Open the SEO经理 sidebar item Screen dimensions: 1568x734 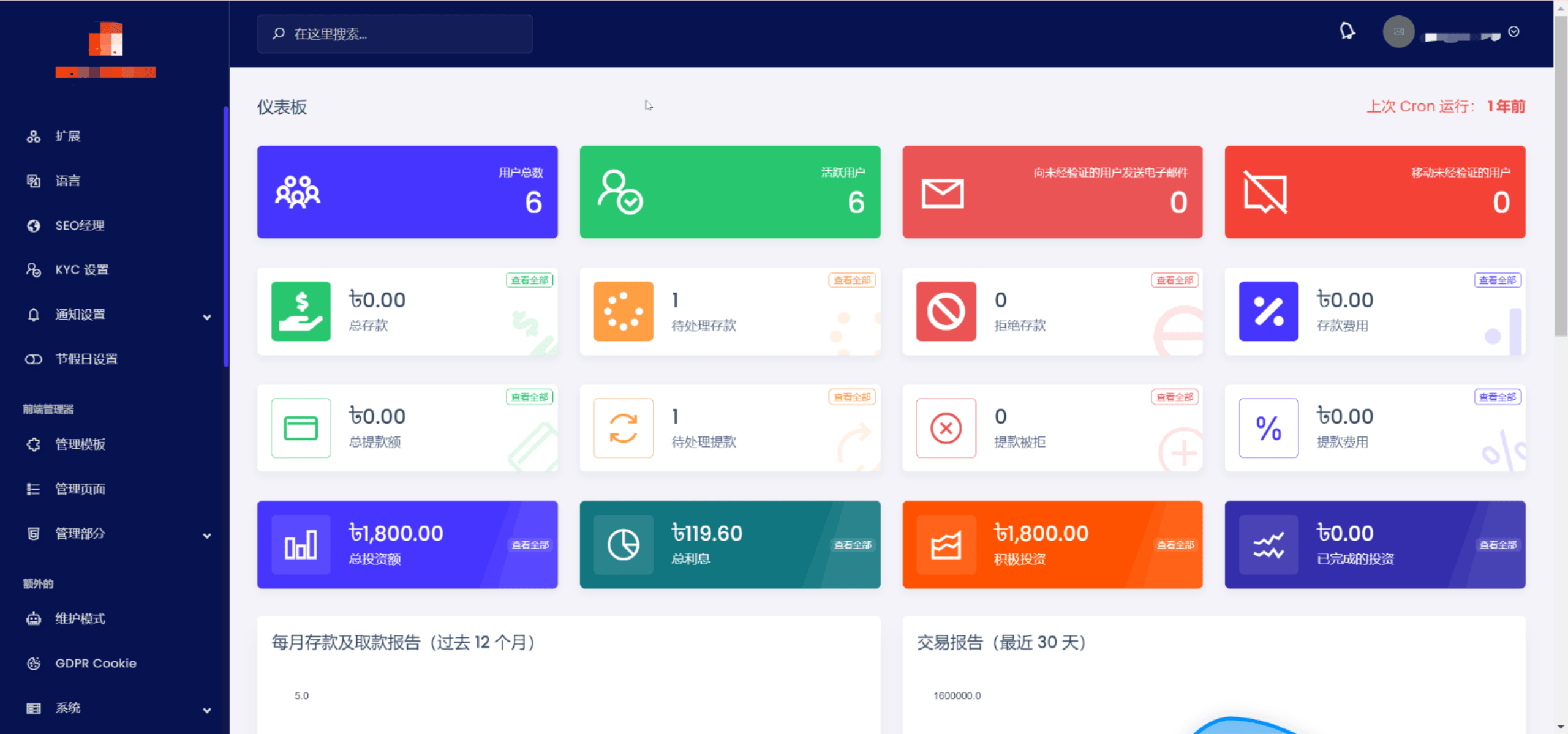click(80, 225)
